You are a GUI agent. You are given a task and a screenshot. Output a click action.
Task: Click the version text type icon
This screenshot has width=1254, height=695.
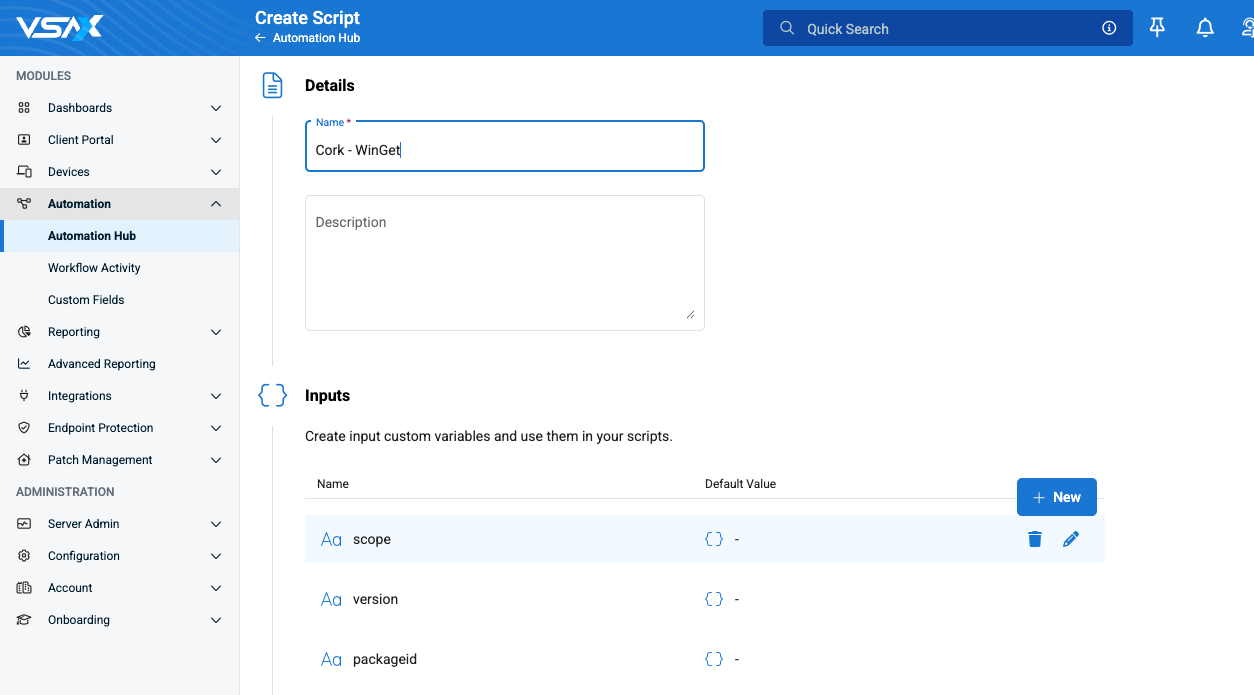click(331, 600)
